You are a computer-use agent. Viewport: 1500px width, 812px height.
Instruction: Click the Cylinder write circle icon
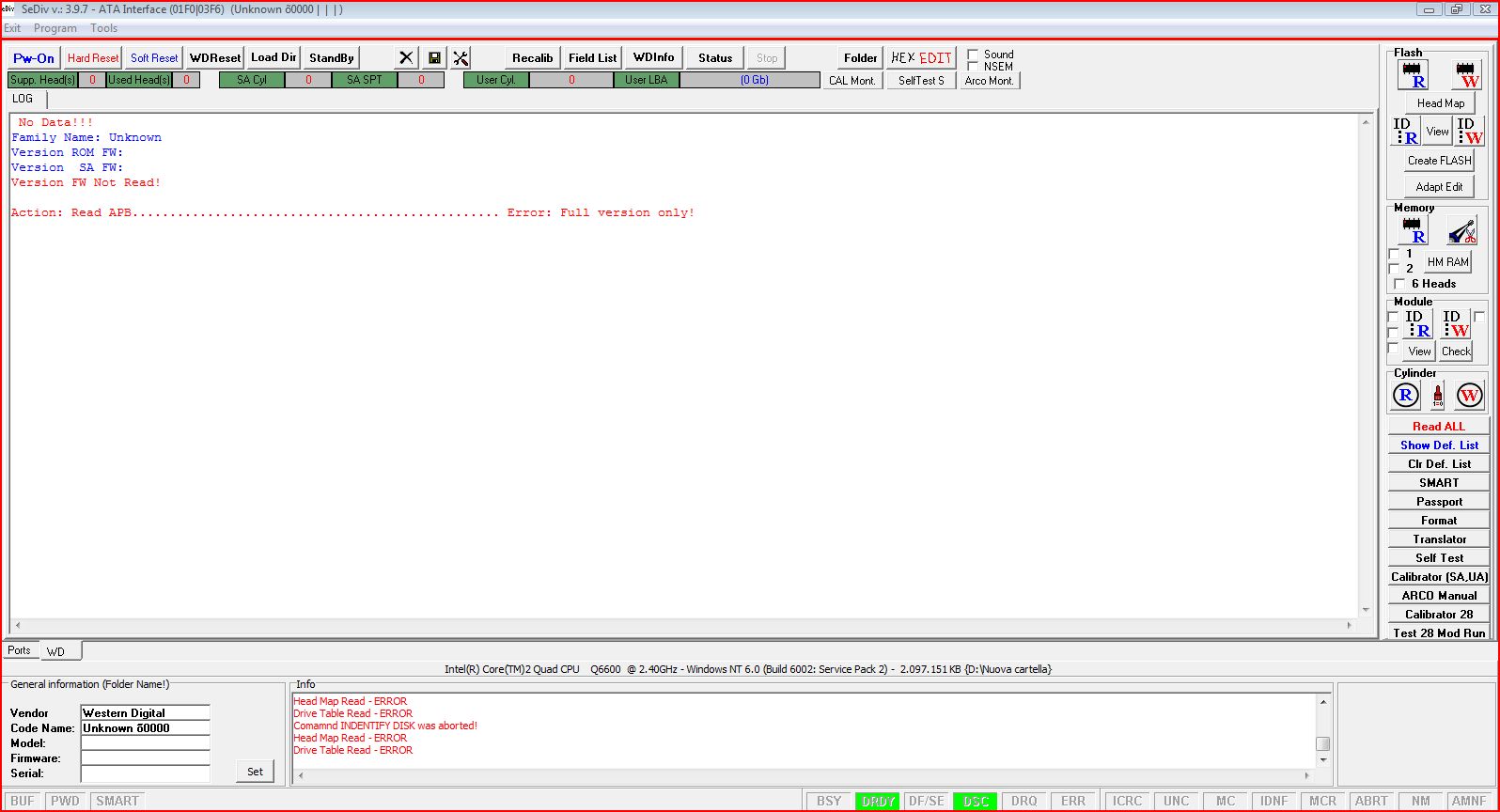(1469, 396)
